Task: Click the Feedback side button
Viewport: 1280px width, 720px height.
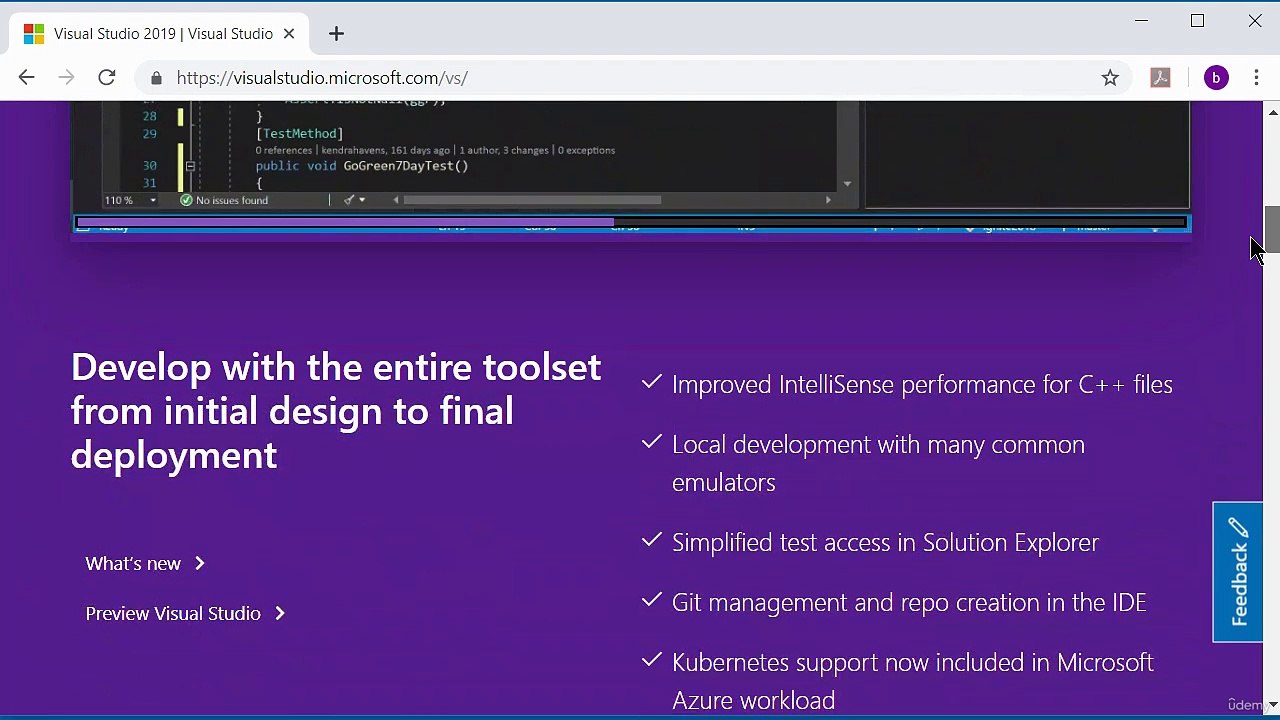Action: 1238,572
